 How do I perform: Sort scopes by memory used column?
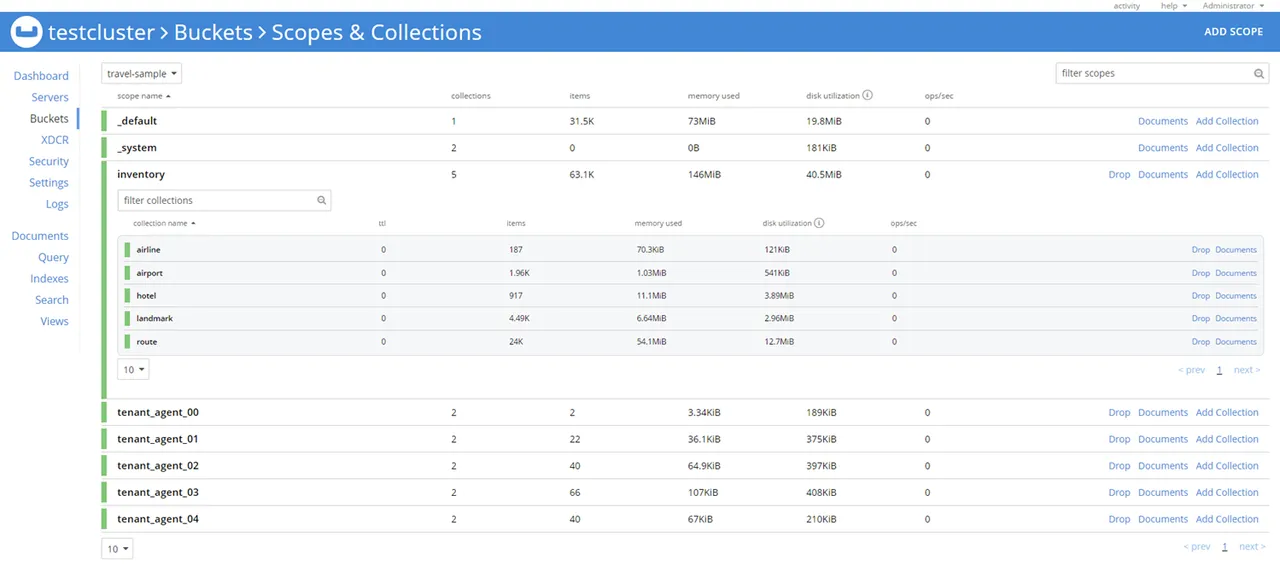point(714,96)
